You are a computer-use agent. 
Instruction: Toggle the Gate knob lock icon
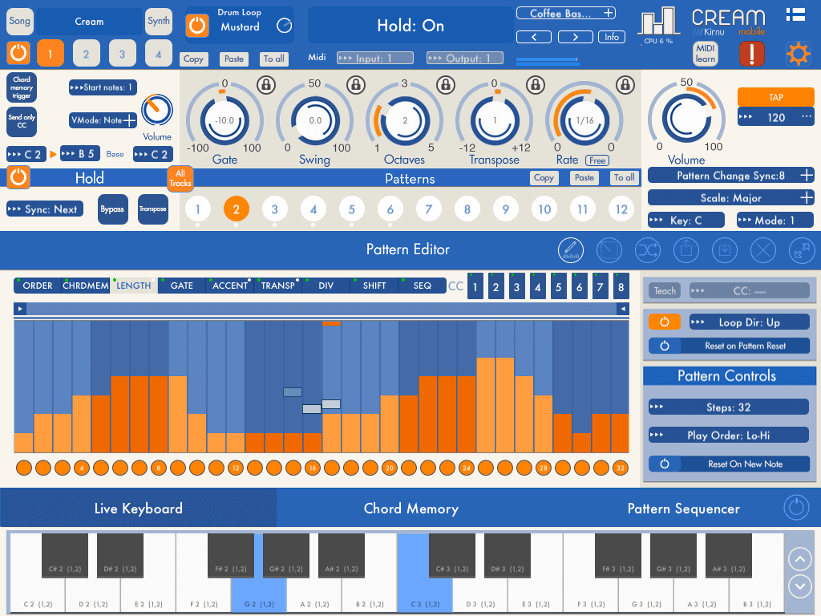[x=266, y=84]
